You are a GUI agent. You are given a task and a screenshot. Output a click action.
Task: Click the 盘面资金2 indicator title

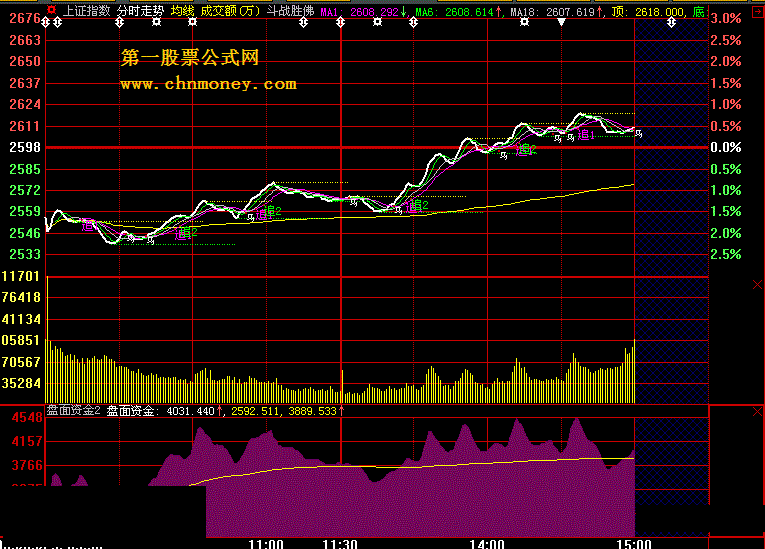(74, 410)
